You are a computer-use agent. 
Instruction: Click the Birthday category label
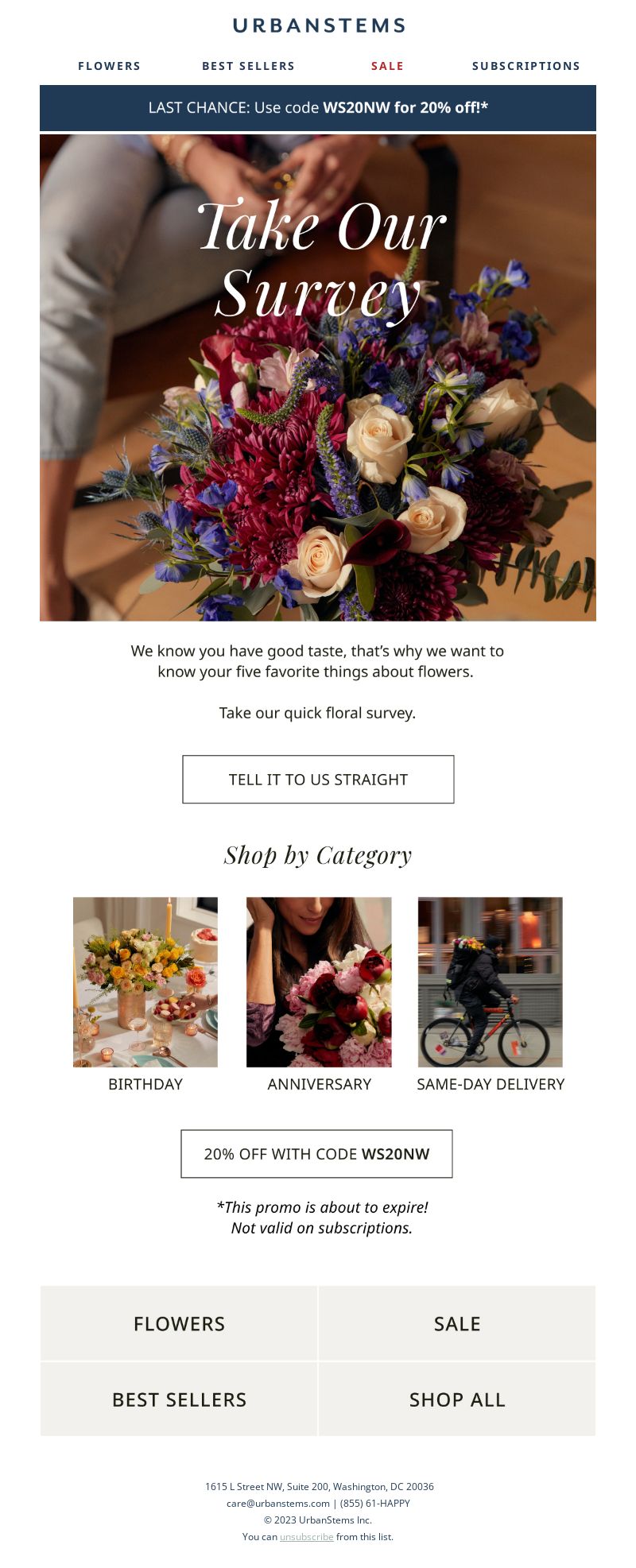coord(145,1084)
